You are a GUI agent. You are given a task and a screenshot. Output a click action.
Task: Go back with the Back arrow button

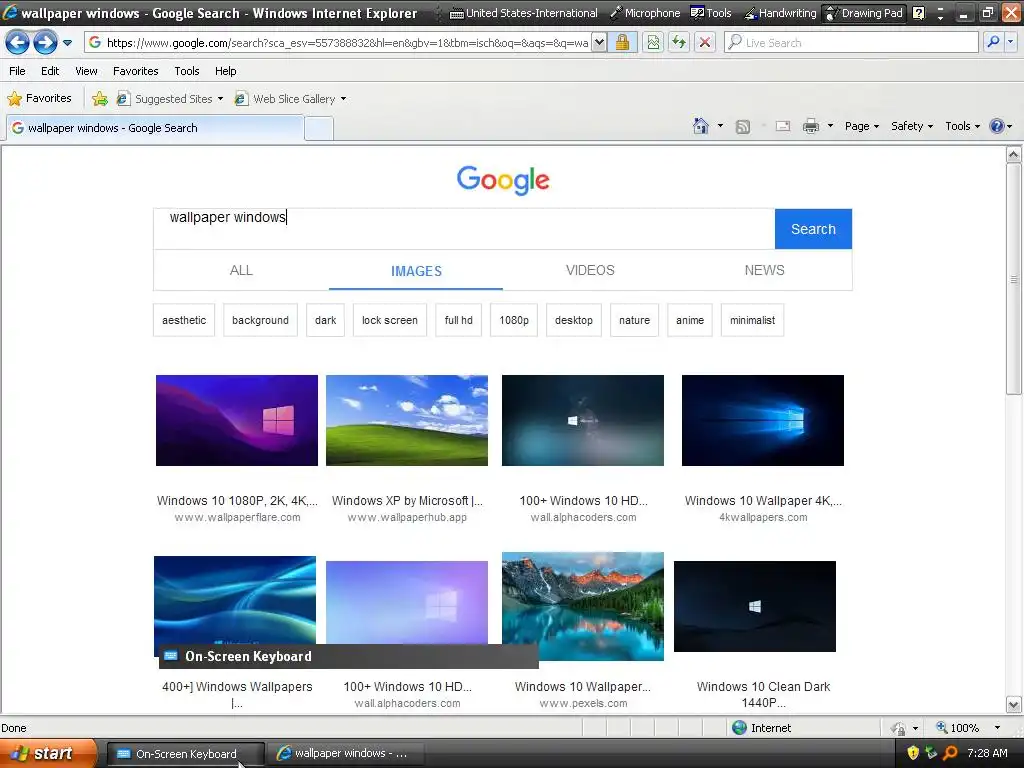pos(18,42)
